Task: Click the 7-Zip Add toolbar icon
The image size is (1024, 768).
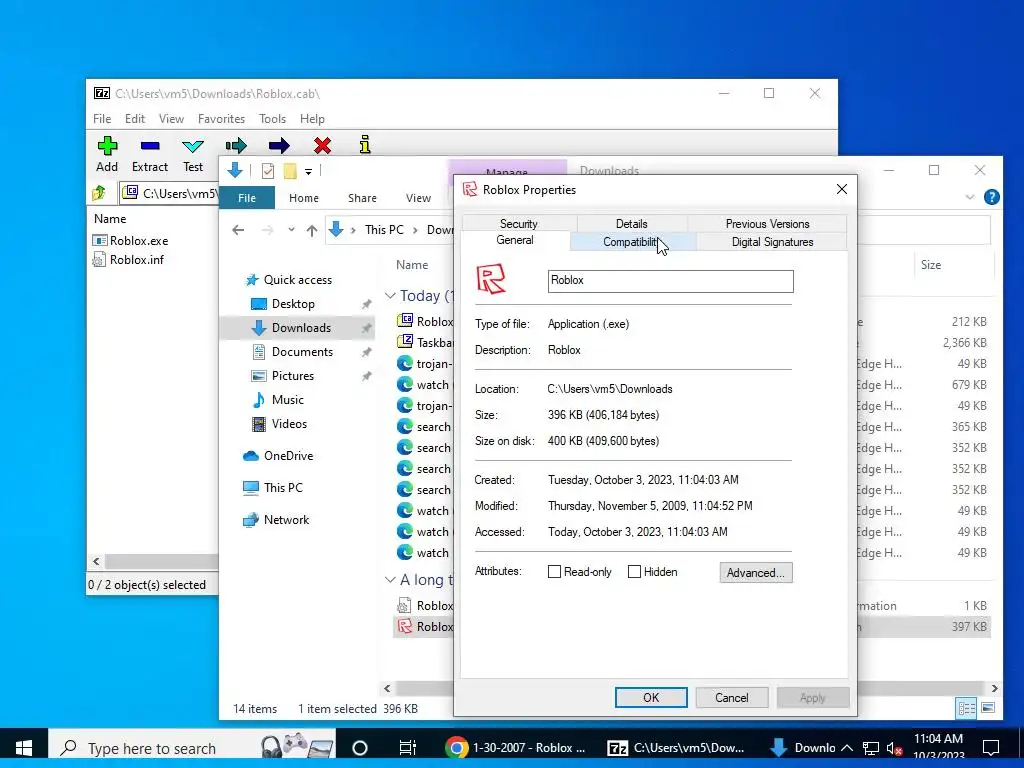Action: pyautogui.click(x=107, y=146)
